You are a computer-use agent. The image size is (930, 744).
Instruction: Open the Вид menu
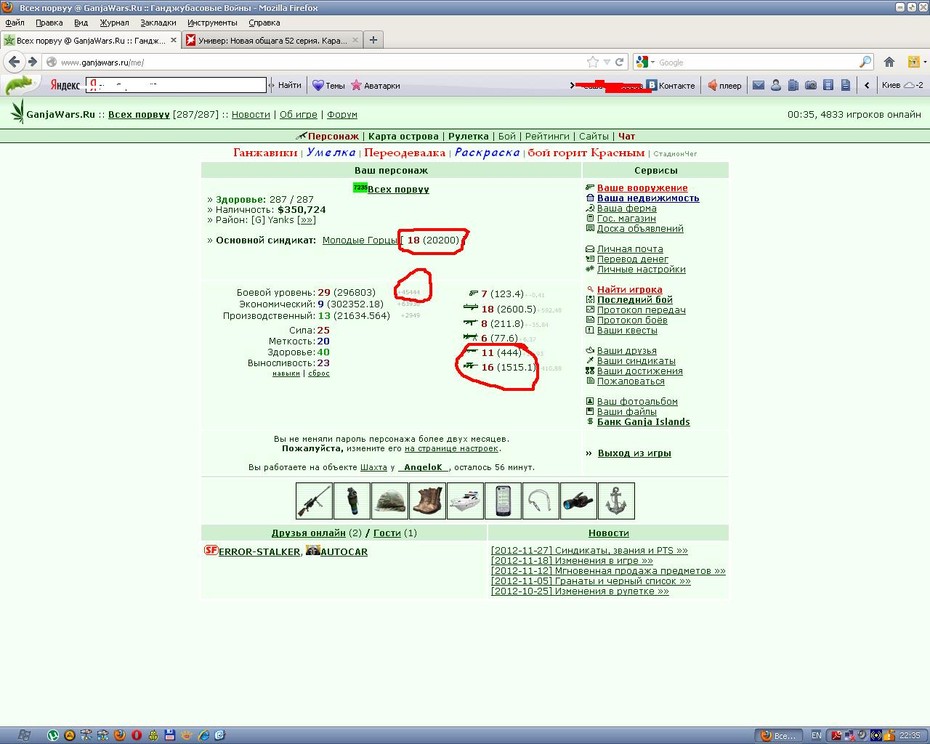point(81,23)
